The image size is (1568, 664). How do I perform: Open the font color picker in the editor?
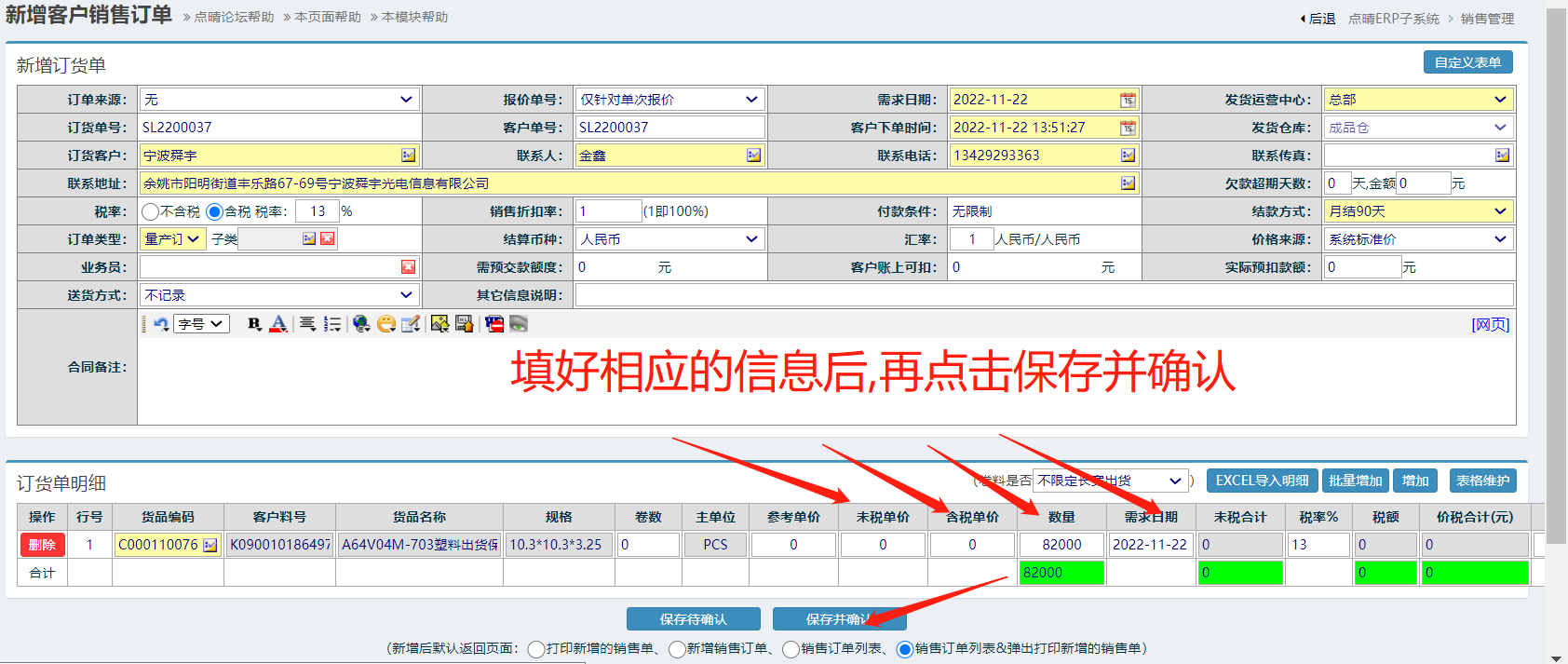277,324
